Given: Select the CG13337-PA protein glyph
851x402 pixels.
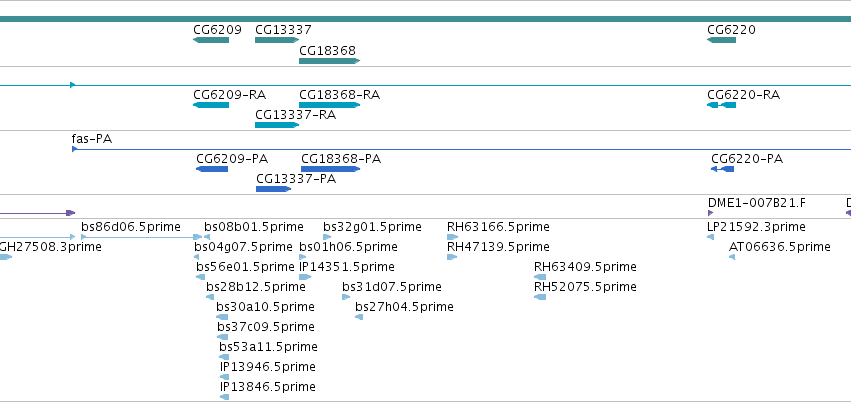Looking at the screenshot, I should pos(274,189).
